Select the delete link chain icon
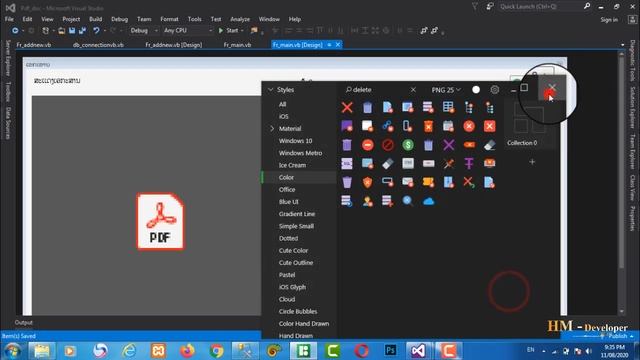 click(387, 126)
